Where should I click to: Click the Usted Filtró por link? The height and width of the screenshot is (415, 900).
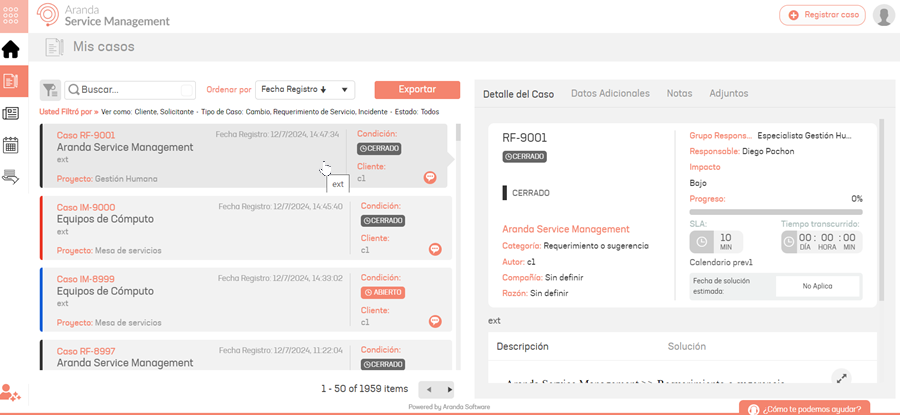pyautogui.click(x=69, y=112)
